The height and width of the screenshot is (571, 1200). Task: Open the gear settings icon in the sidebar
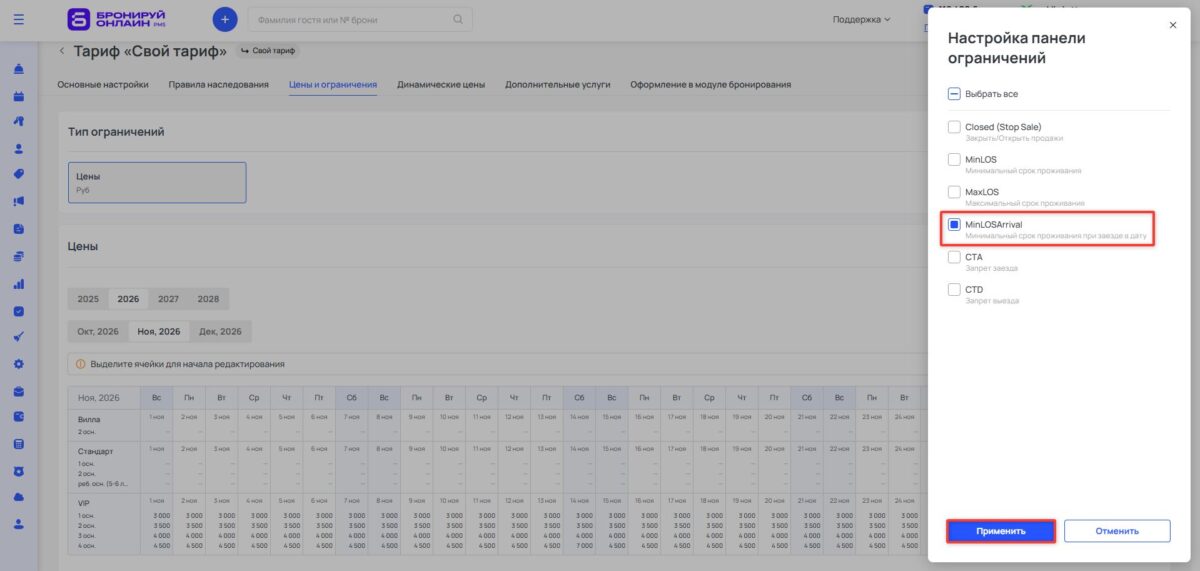[x=19, y=363]
